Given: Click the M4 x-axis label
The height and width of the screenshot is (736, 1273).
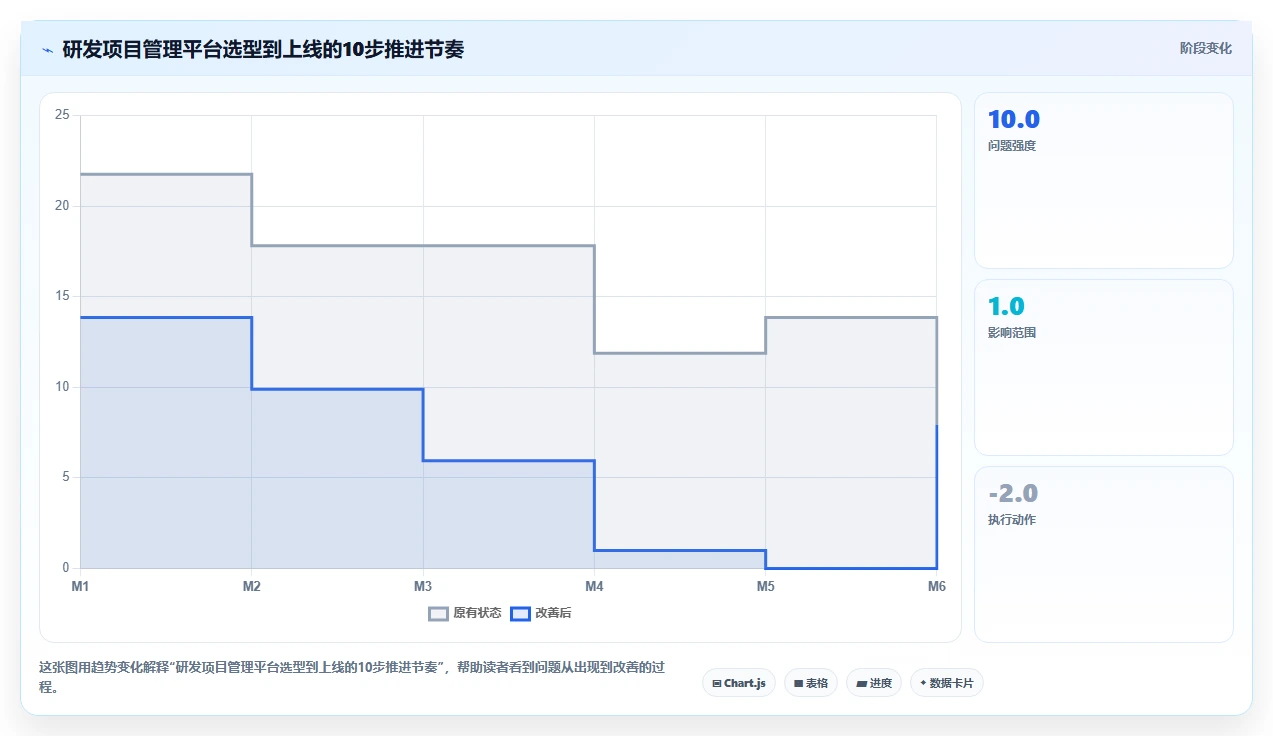Looking at the screenshot, I should click(x=594, y=586).
